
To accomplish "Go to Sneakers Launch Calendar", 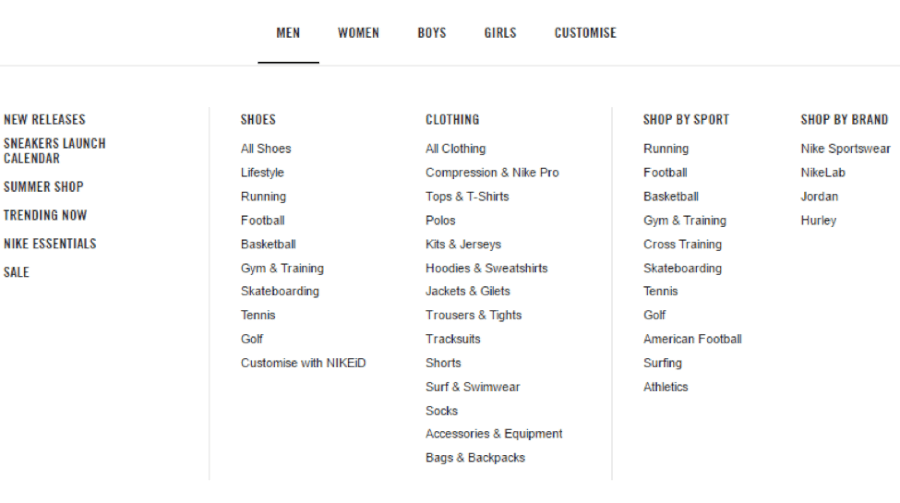I will (x=54, y=151).
